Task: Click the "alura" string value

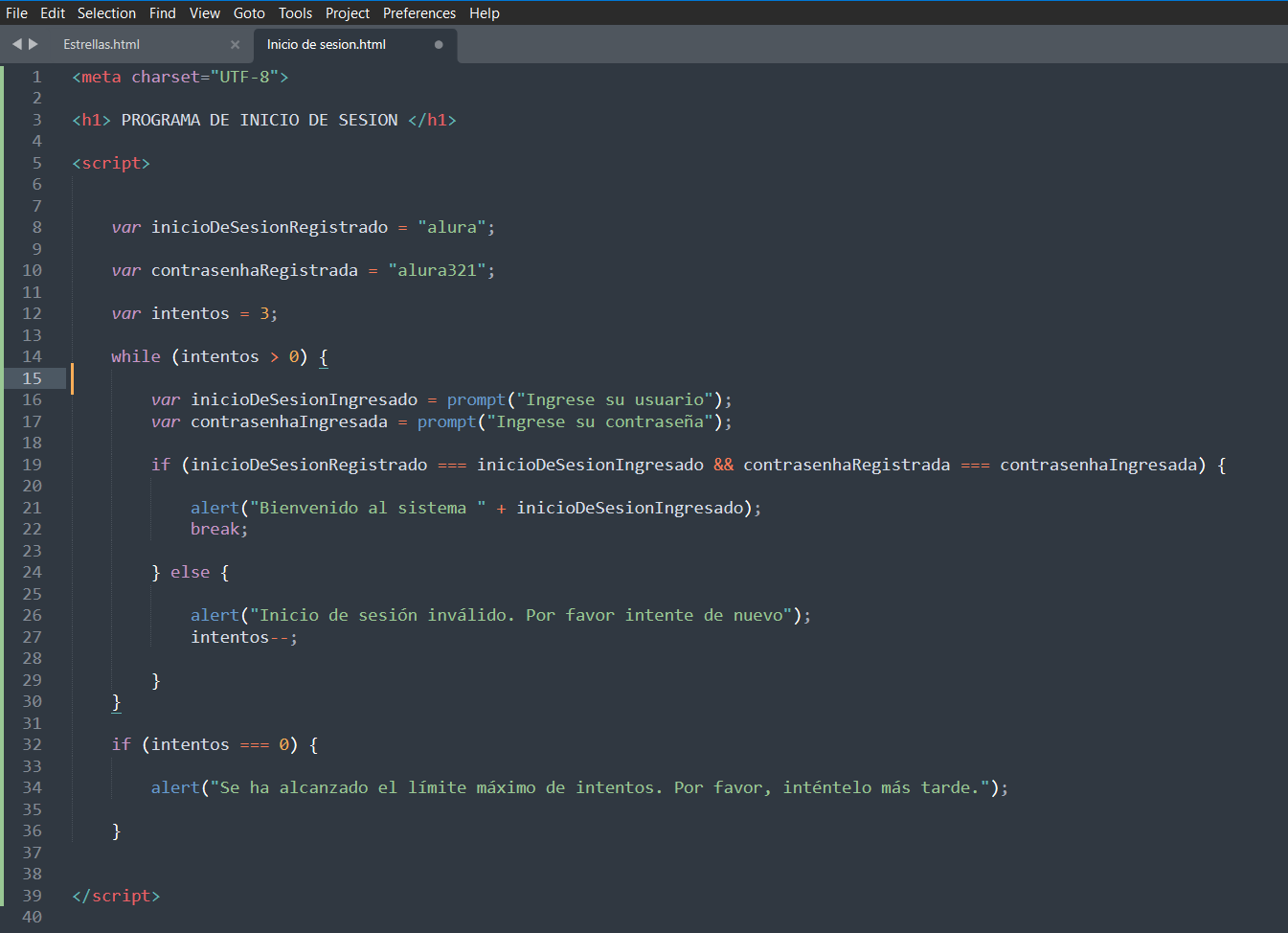Action: [451, 227]
